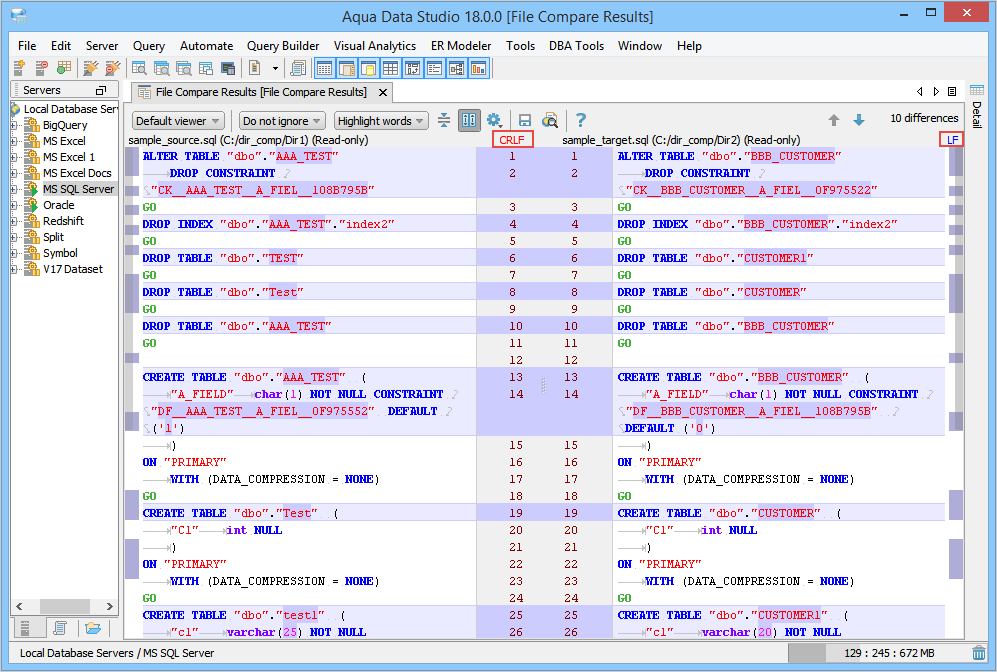Open the scripts tab icon below the Servers panel
Screen dimensions: 997x672
click(x=60, y=628)
